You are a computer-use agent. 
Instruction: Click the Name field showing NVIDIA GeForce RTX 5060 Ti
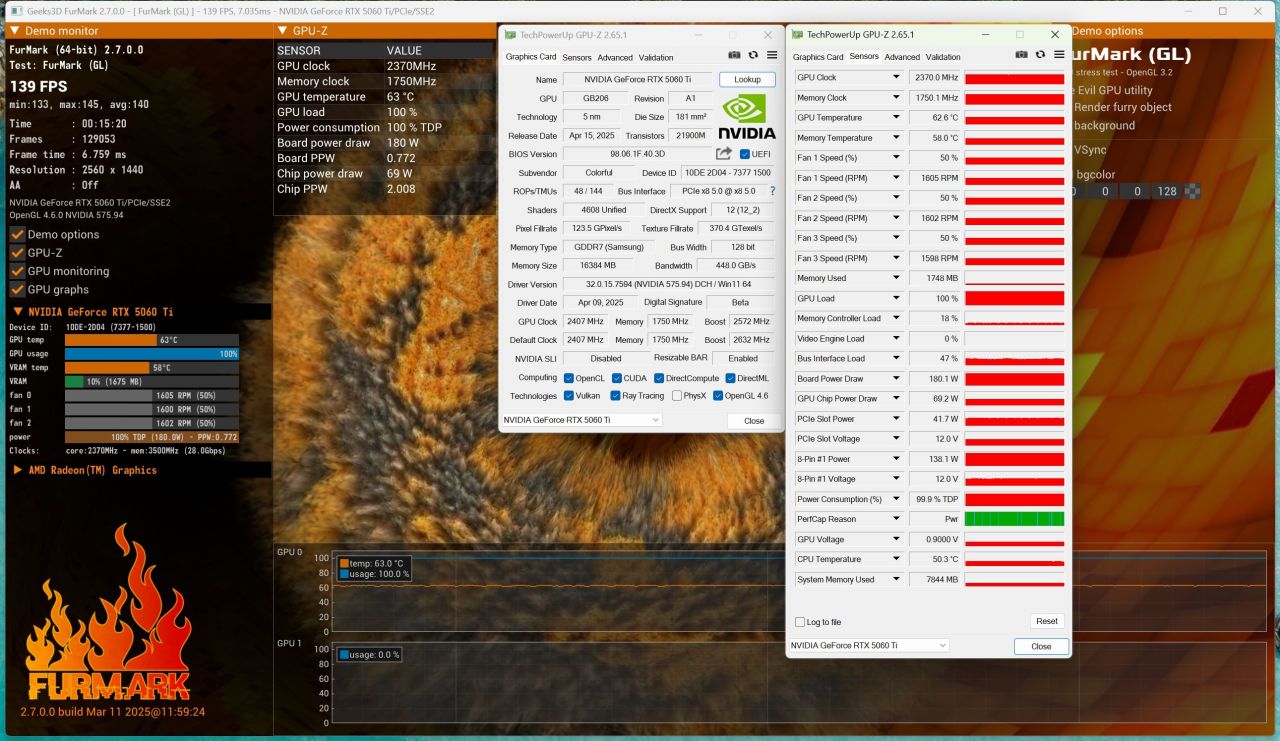pos(638,80)
